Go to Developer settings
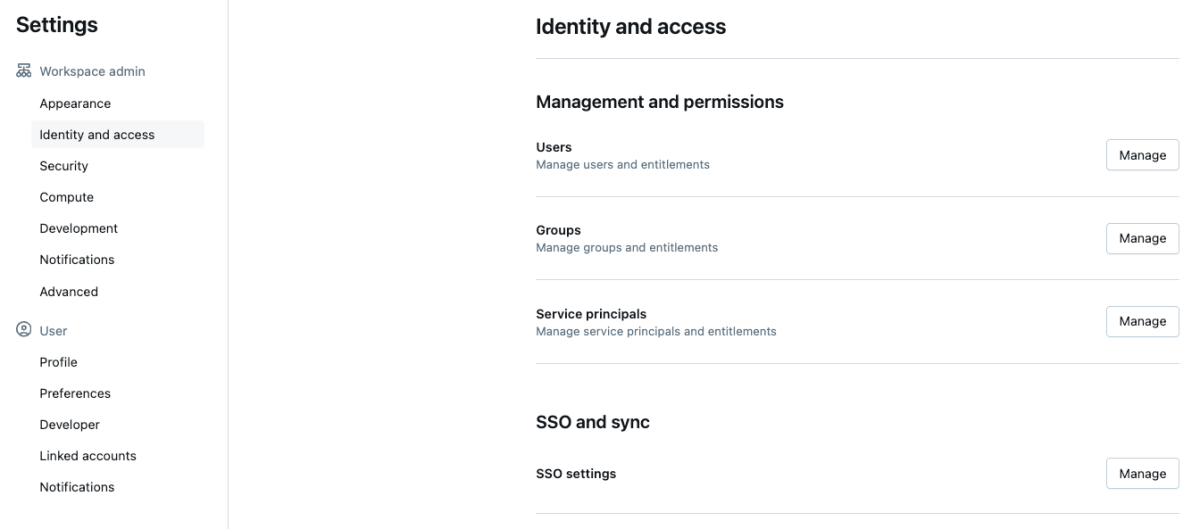The height and width of the screenshot is (529, 1200). (x=70, y=425)
